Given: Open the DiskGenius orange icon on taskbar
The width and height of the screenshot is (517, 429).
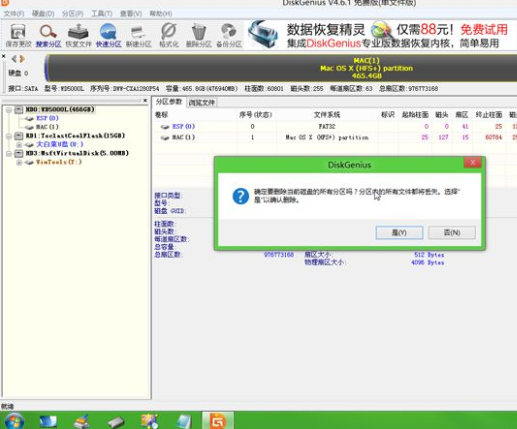Looking at the screenshot, I should (218, 421).
